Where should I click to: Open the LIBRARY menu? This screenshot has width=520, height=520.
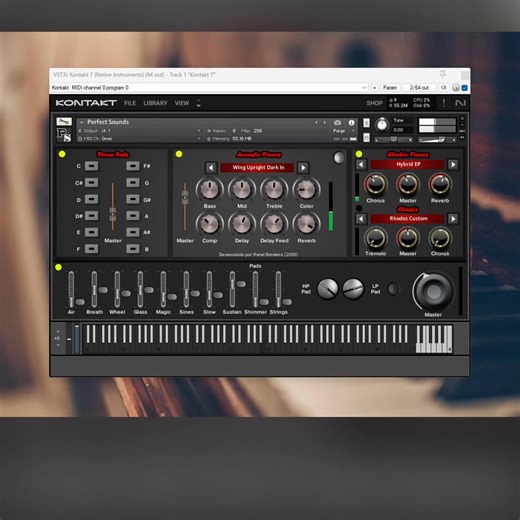155,103
